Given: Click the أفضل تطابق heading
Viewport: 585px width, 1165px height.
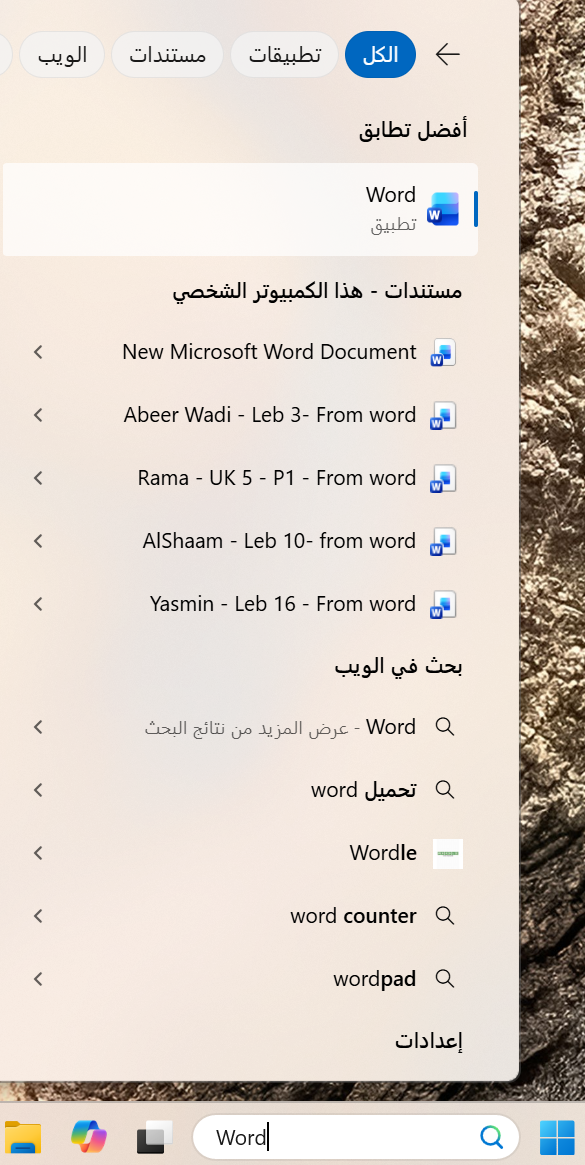Looking at the screenshot, I should click(414, 131).
